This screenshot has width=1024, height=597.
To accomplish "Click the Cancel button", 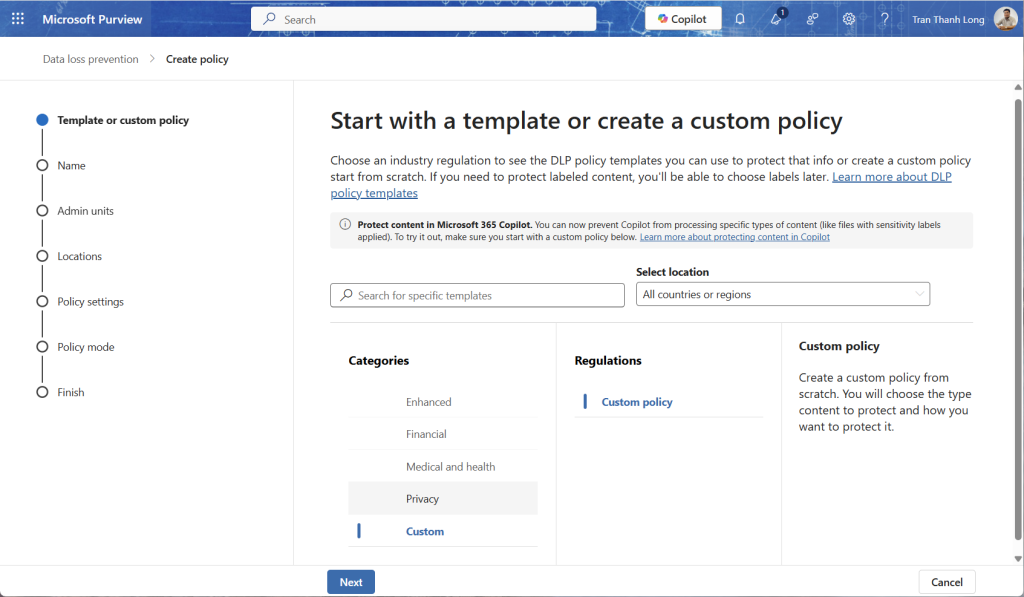I will 946,582.
